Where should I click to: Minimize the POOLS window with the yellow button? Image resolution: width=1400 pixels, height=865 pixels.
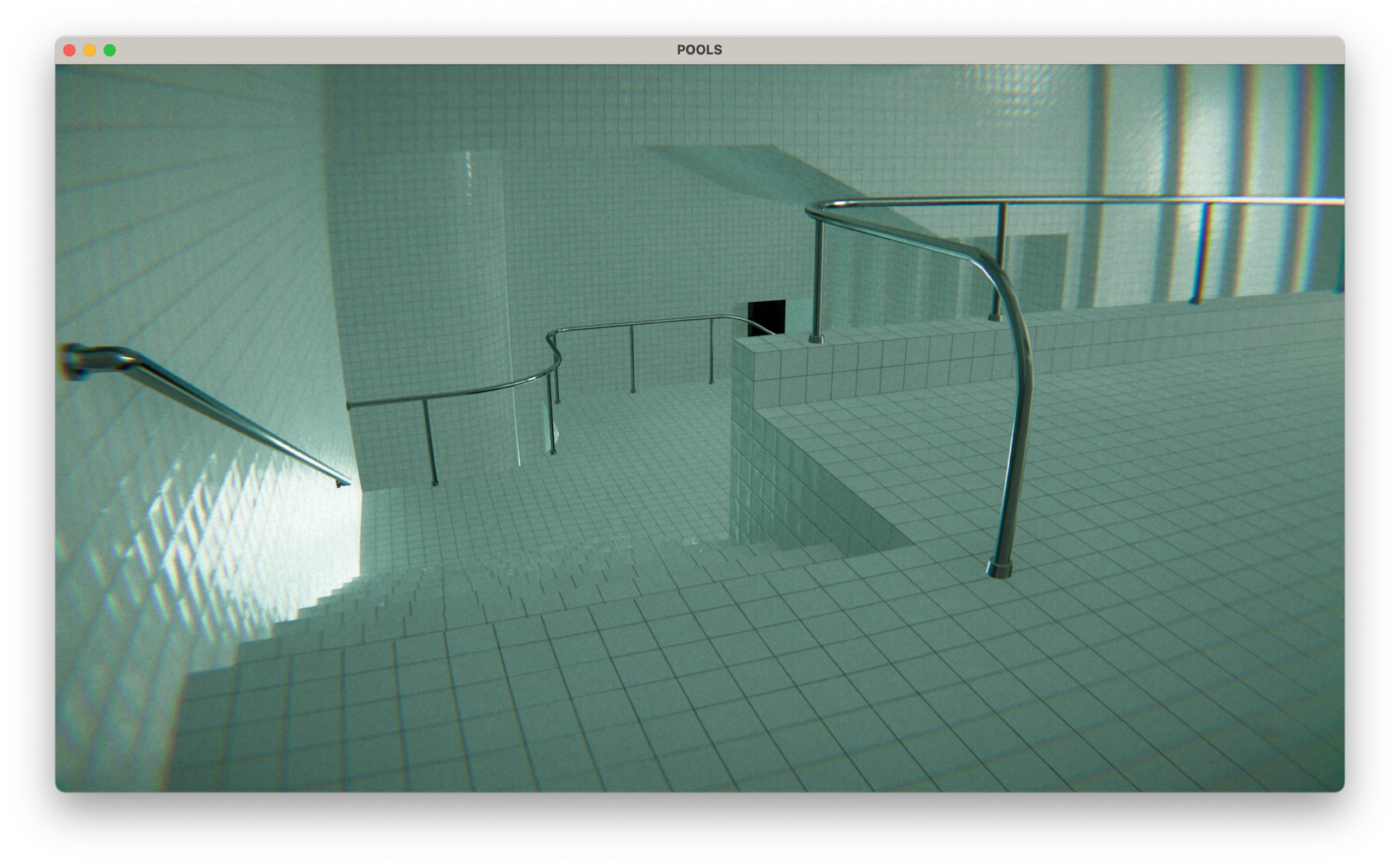90,50
